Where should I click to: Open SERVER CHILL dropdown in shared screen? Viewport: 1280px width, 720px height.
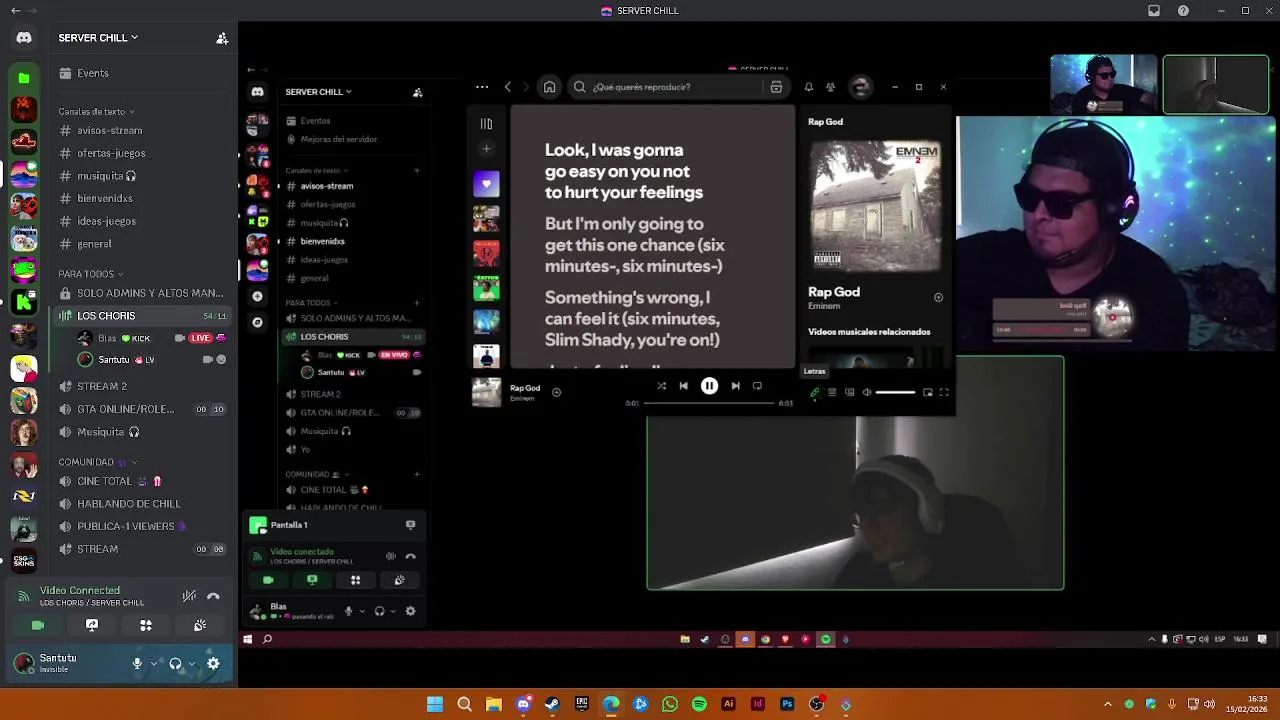(318, 92)
